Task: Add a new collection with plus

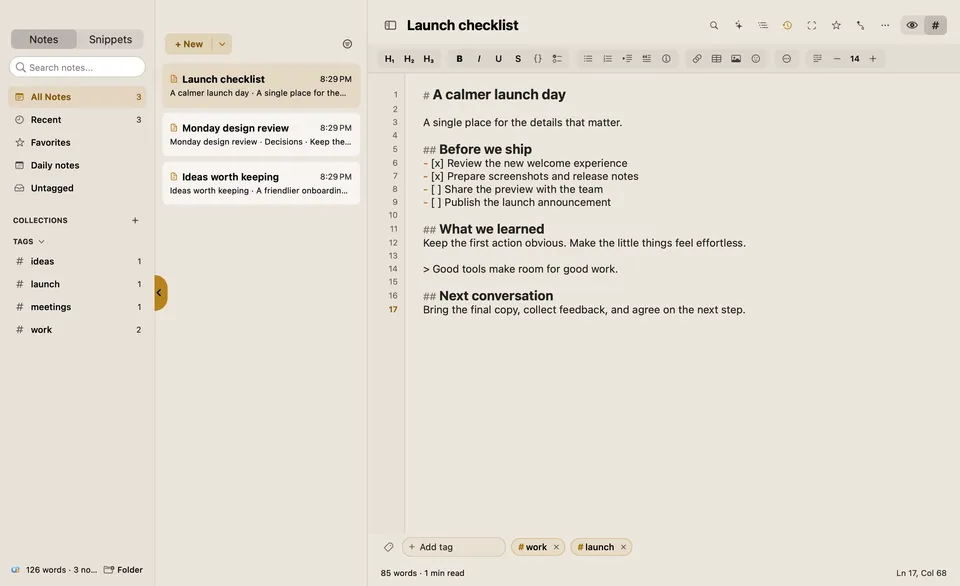Action: pyautogui.click(x=135, y=220)
